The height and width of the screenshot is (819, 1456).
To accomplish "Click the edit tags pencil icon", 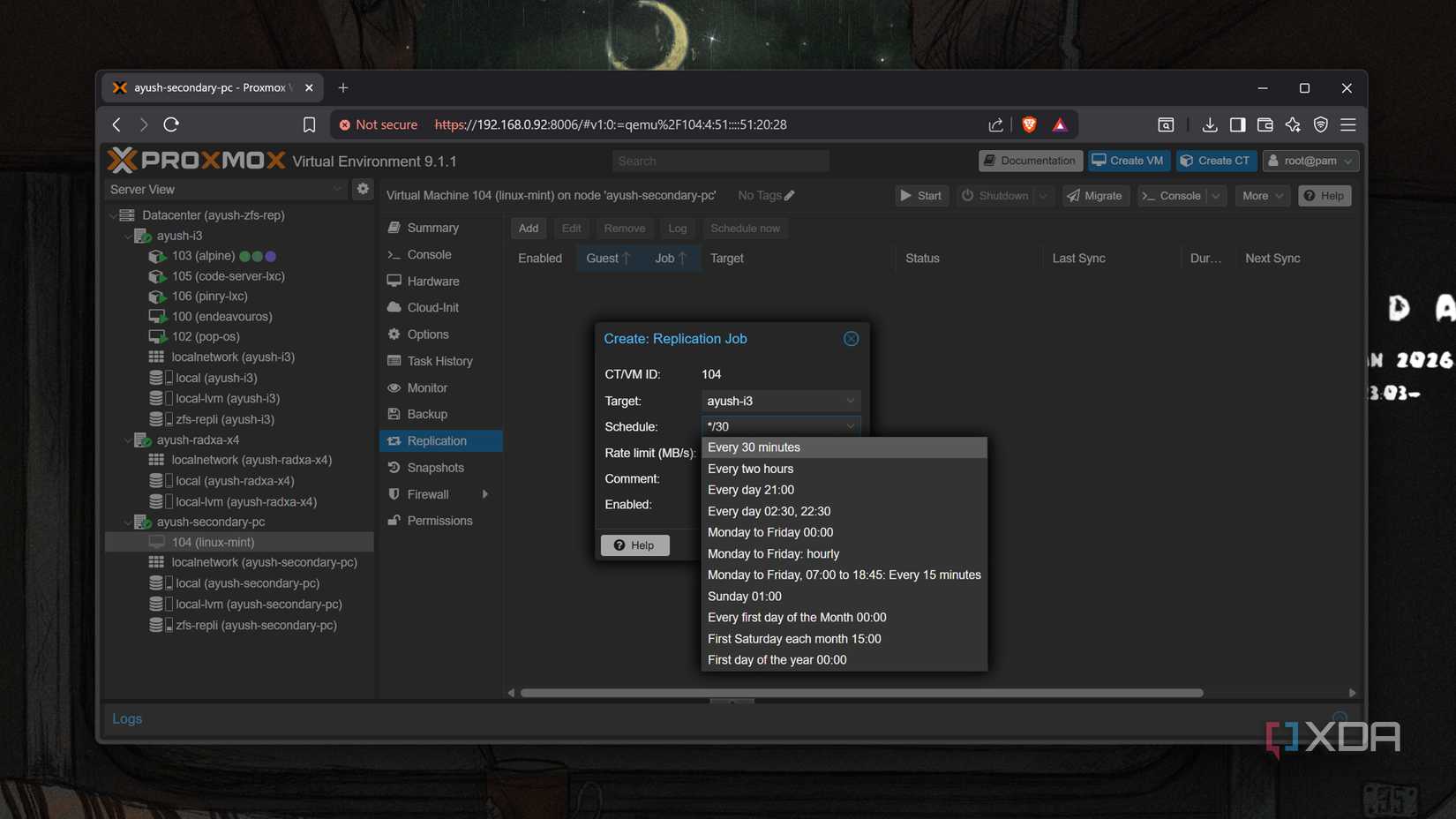I will 790,196.
